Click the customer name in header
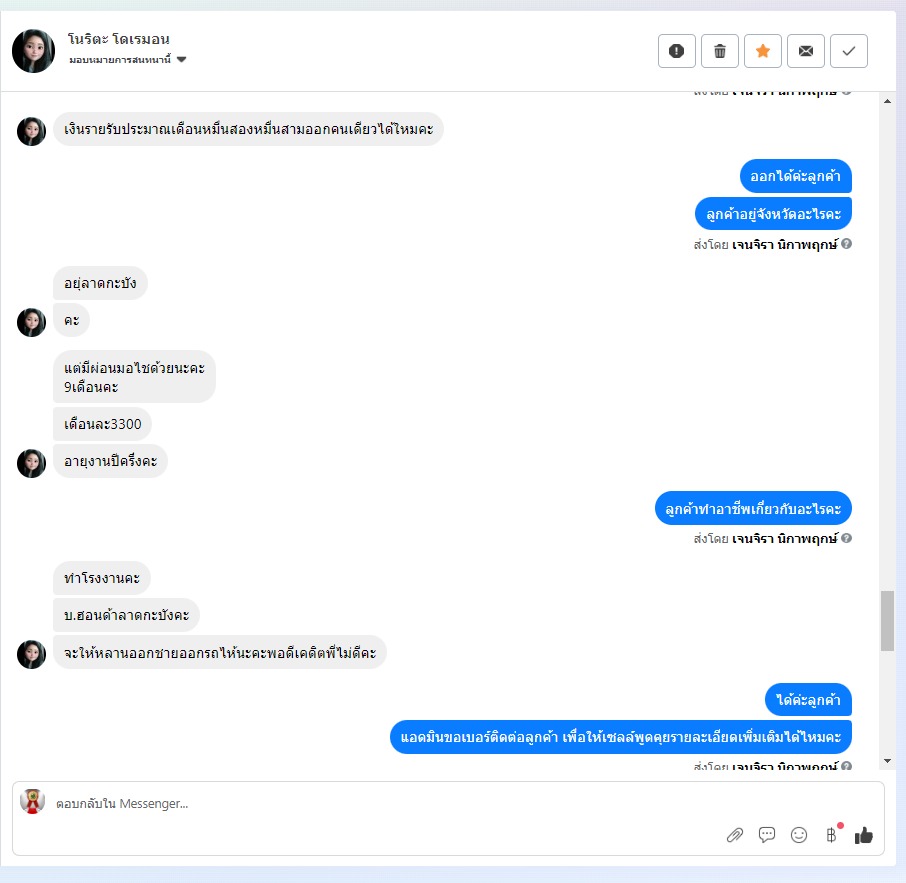The height and width of the screenshot is (883, 906). click(x=118, y=39)
